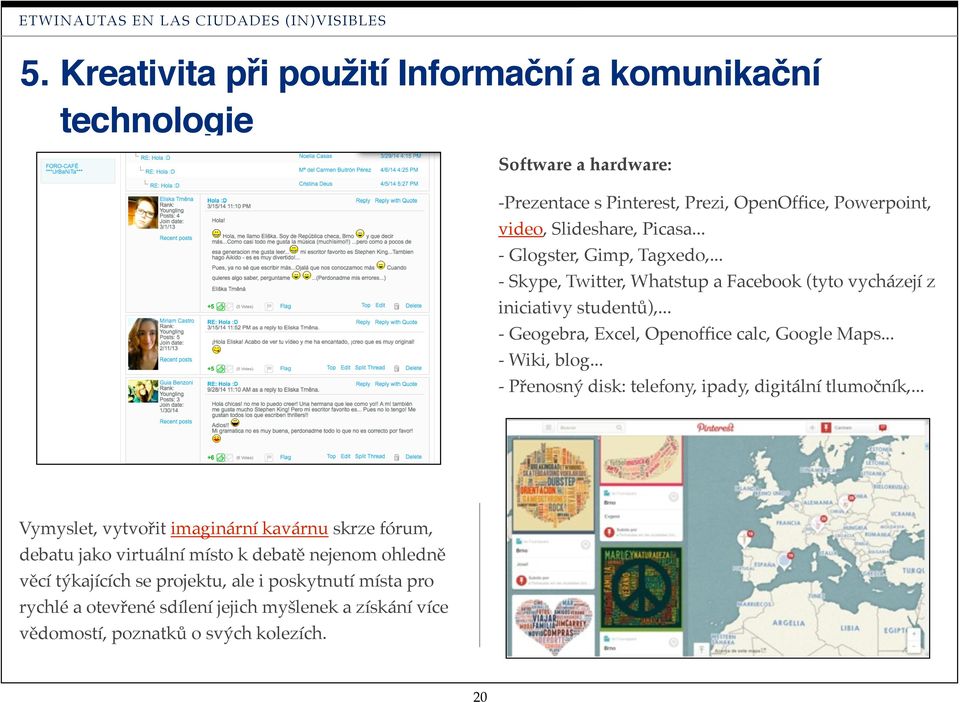Click the FORO-CAFÉ forum sidebar link
Viewport: 960px width, 702px height.
(x=64, y=169)
